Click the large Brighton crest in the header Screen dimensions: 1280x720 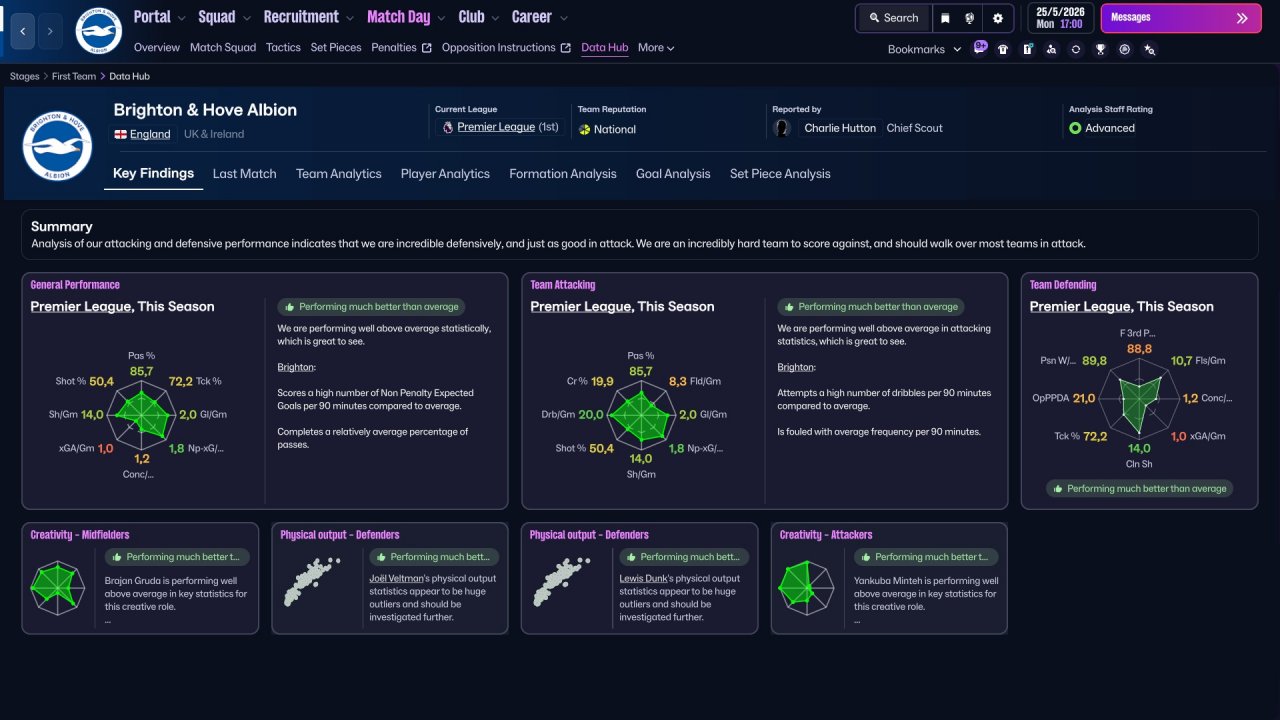(57, 145)
